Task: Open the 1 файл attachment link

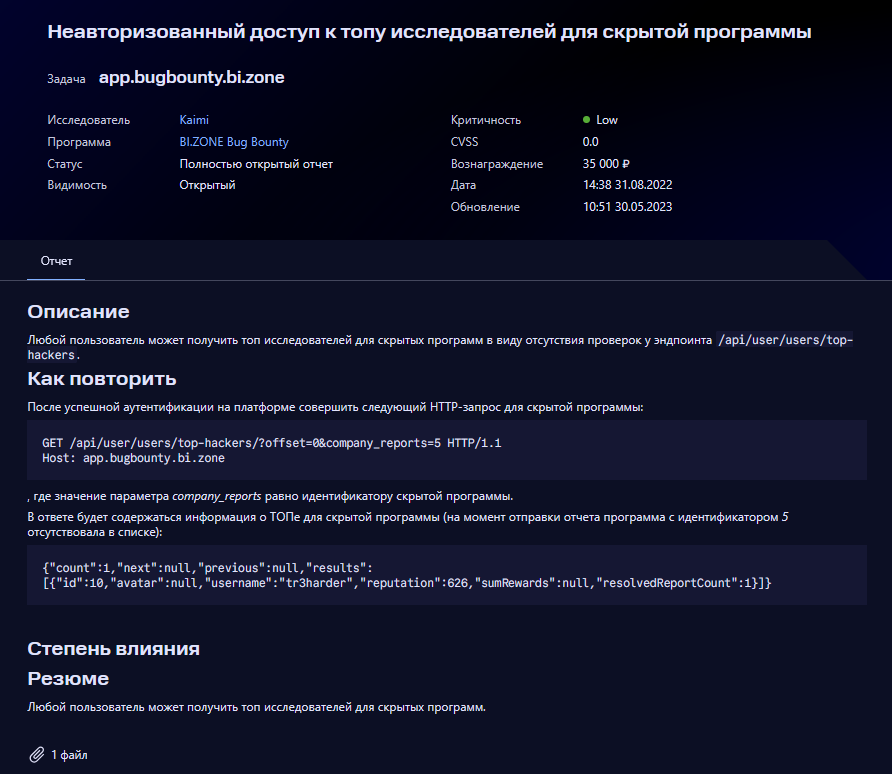Action: coord(69,755)
